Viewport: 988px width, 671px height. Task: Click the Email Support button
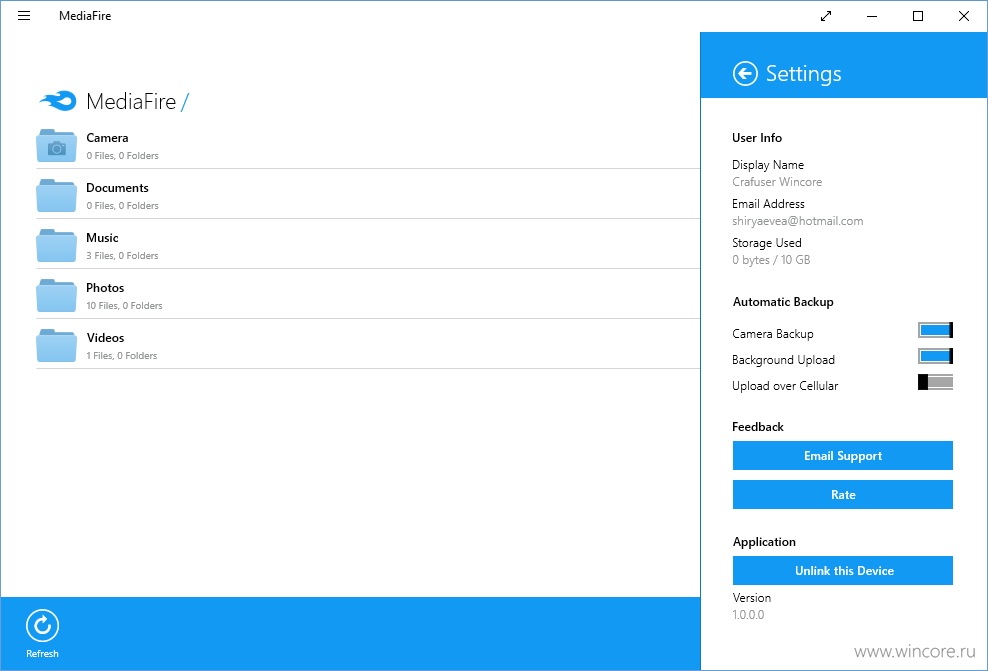coord(842,456)
